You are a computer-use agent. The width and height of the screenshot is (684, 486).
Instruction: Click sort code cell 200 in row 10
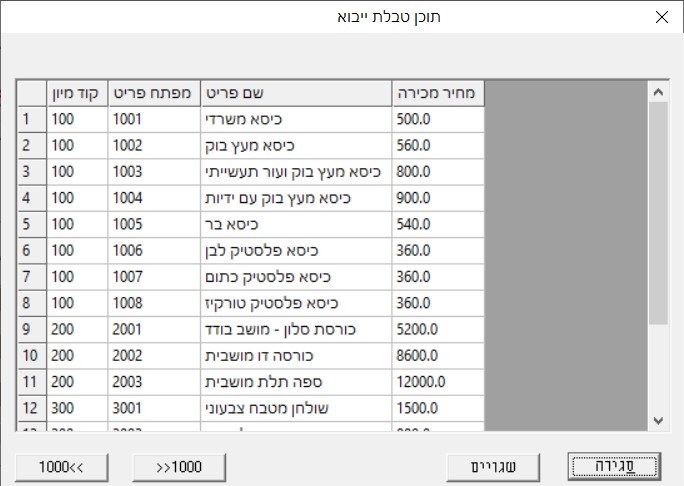click(x=77, y=356)
